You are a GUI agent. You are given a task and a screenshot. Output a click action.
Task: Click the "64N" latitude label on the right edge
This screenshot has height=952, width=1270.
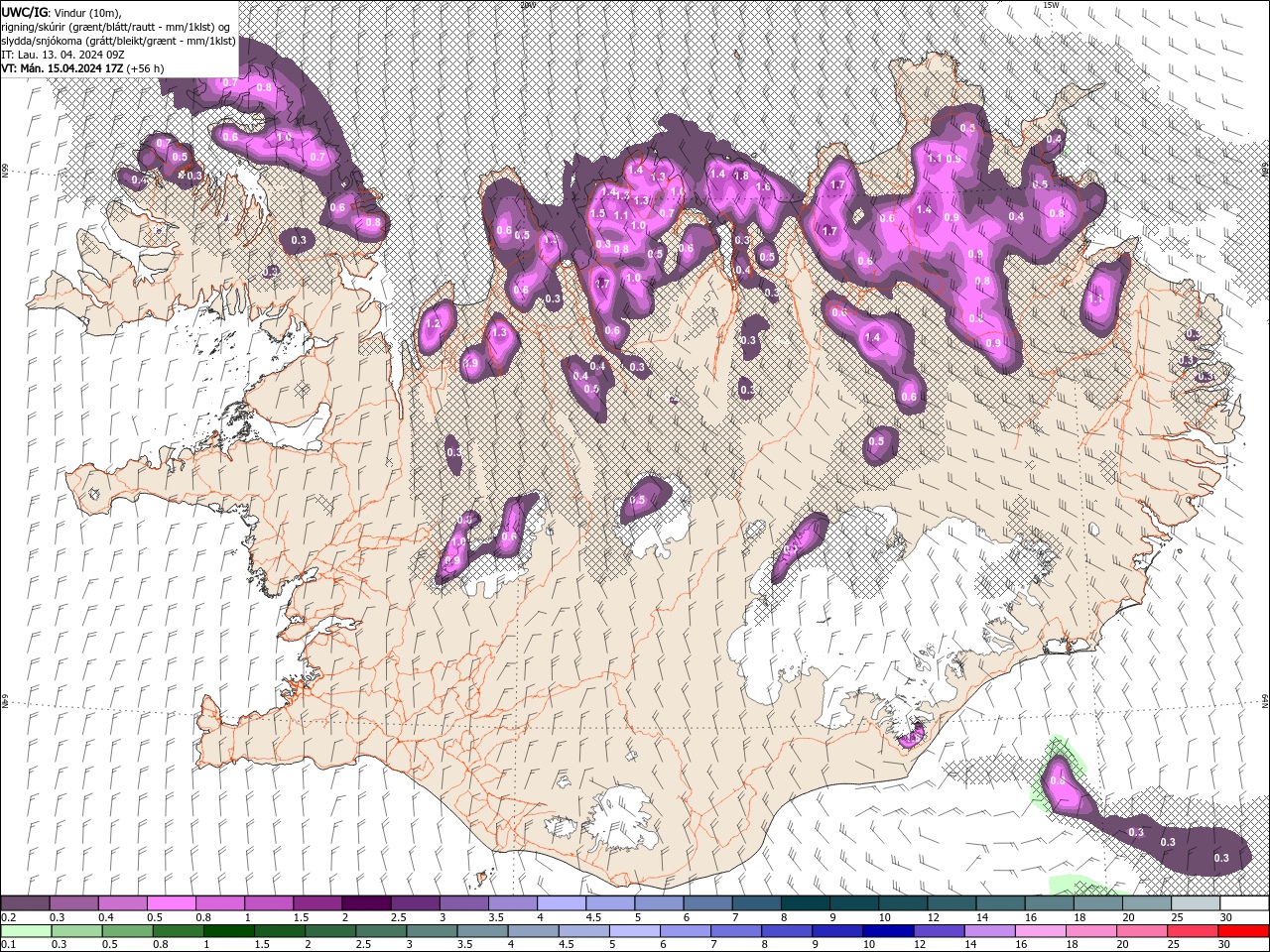1265,701
